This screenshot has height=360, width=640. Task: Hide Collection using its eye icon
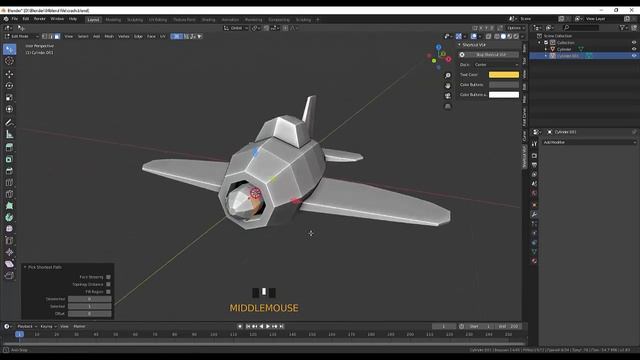[634, 42]
